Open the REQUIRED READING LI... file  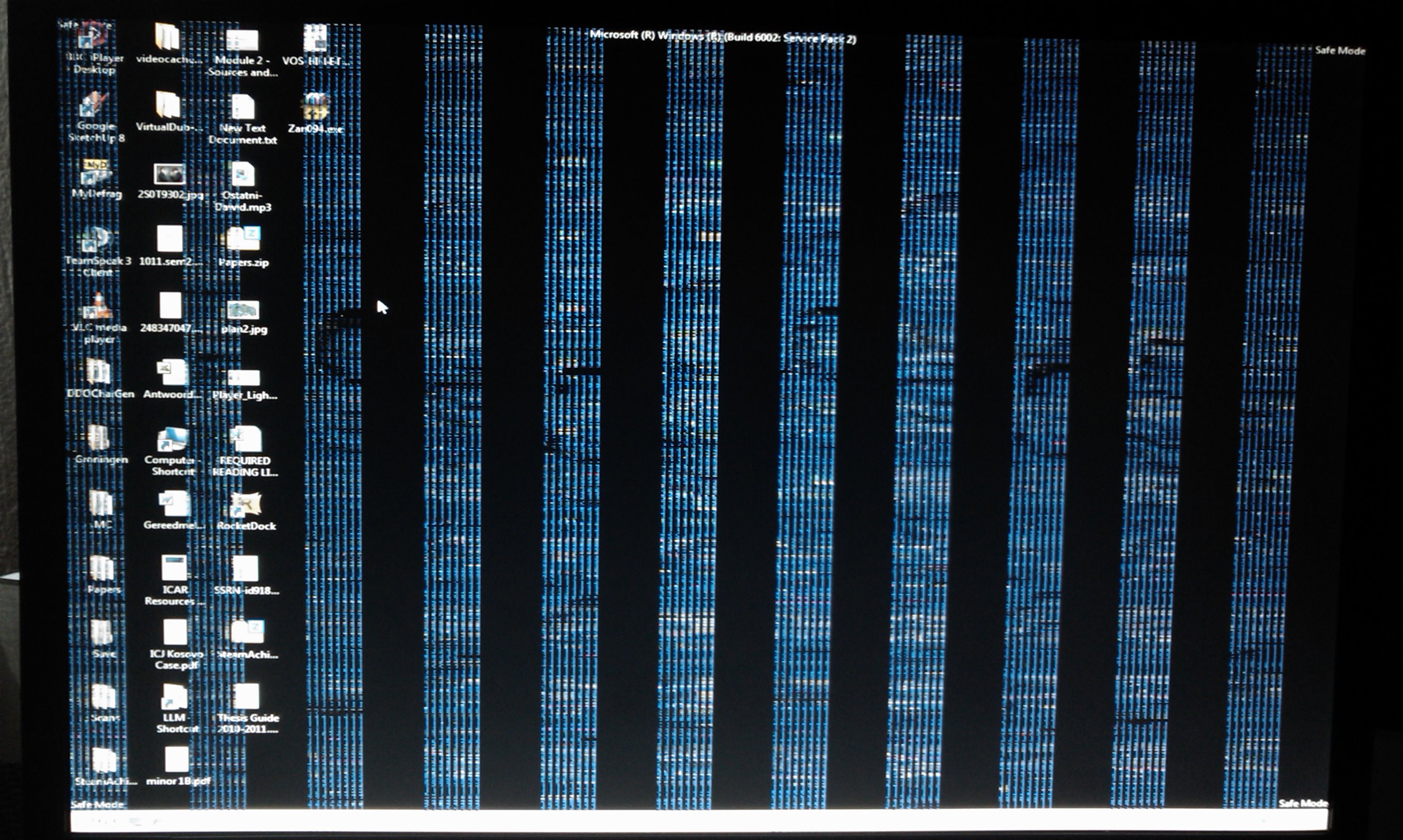tap(245, 439)
